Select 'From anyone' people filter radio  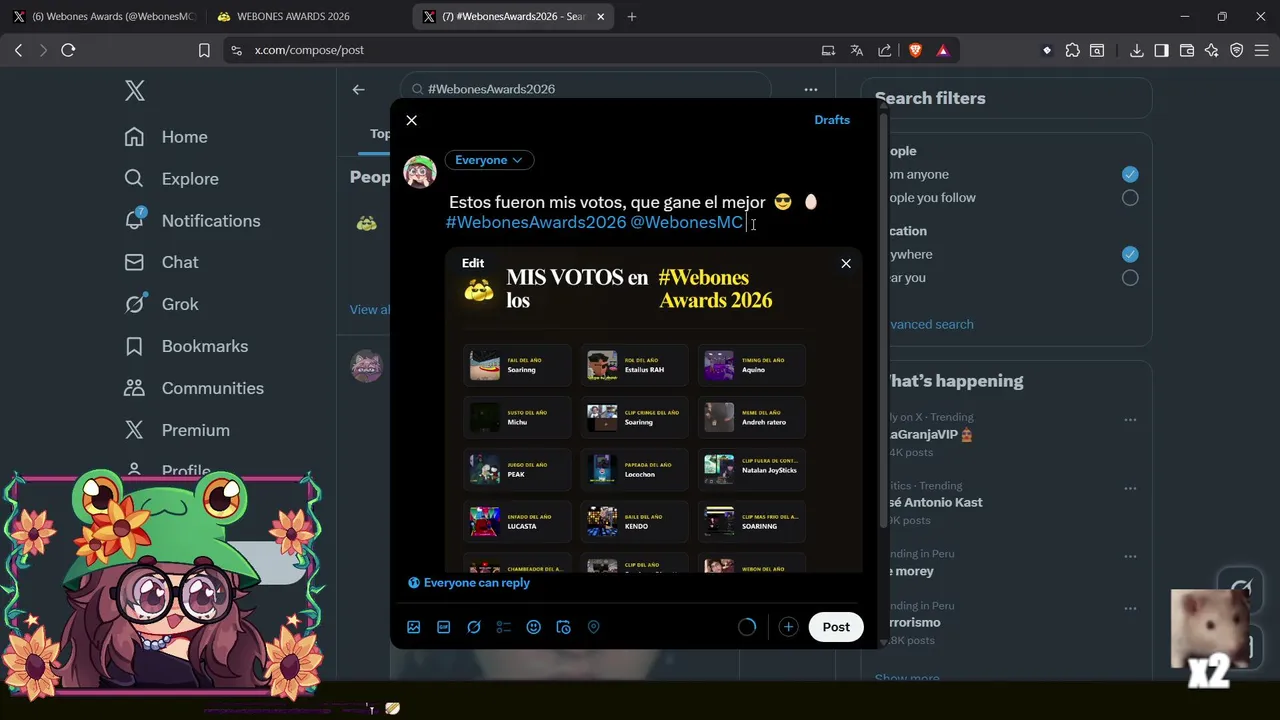click(x=1130, y=174)
